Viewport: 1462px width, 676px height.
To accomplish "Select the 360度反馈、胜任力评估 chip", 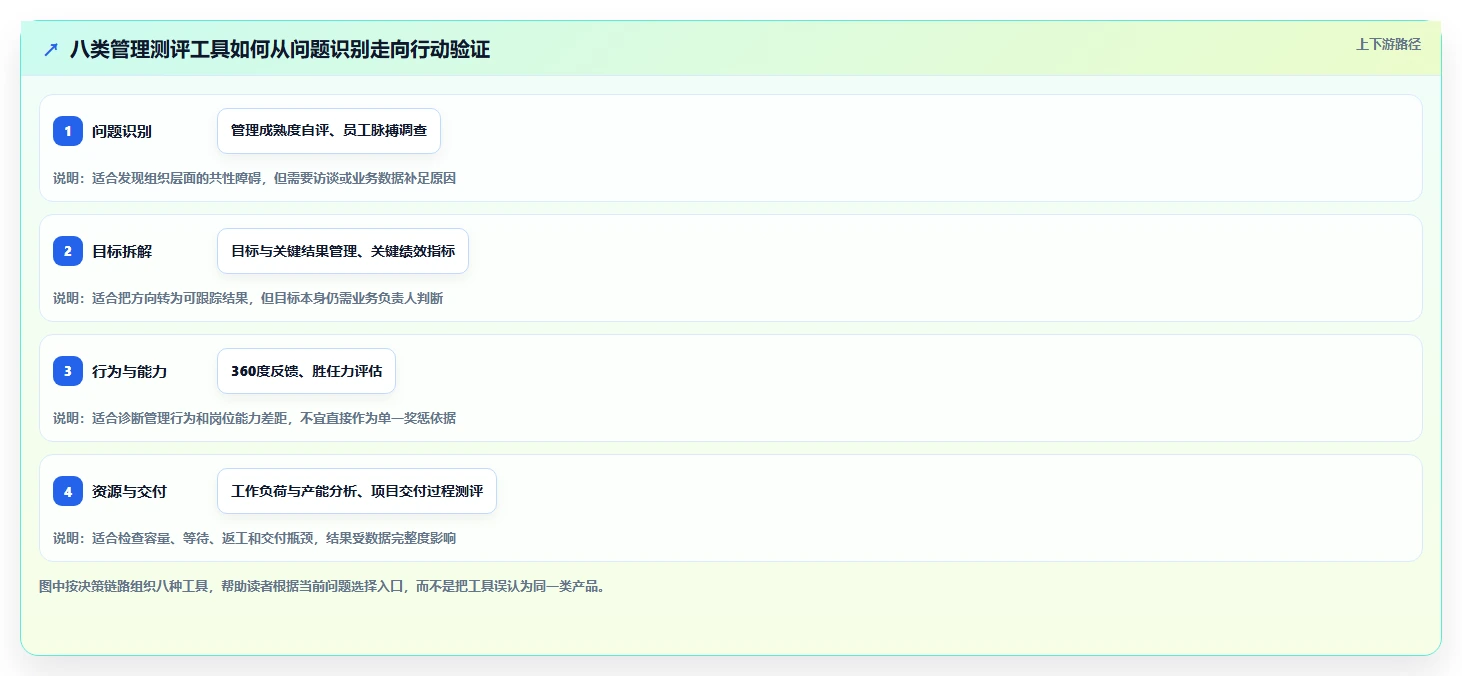I will point(306,371).
